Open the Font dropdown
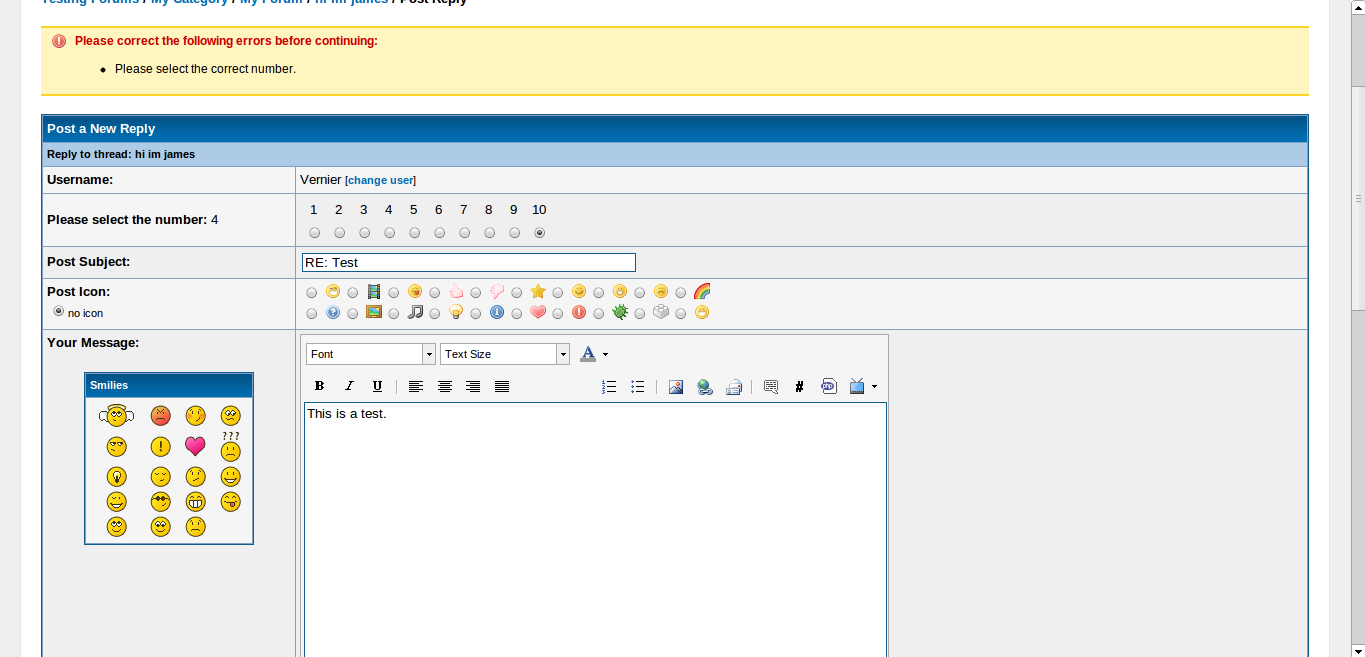This screenshot has height=657, width=1365. [x=371, y=354]
